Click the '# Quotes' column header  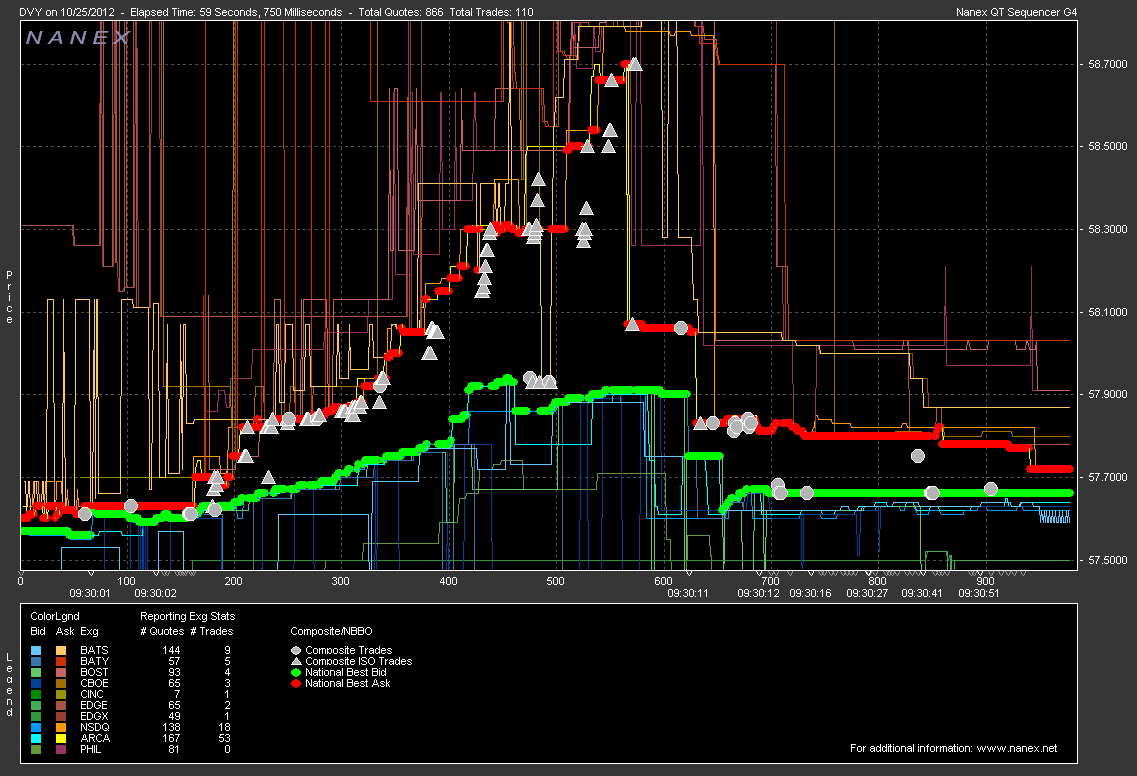[162, 631]
